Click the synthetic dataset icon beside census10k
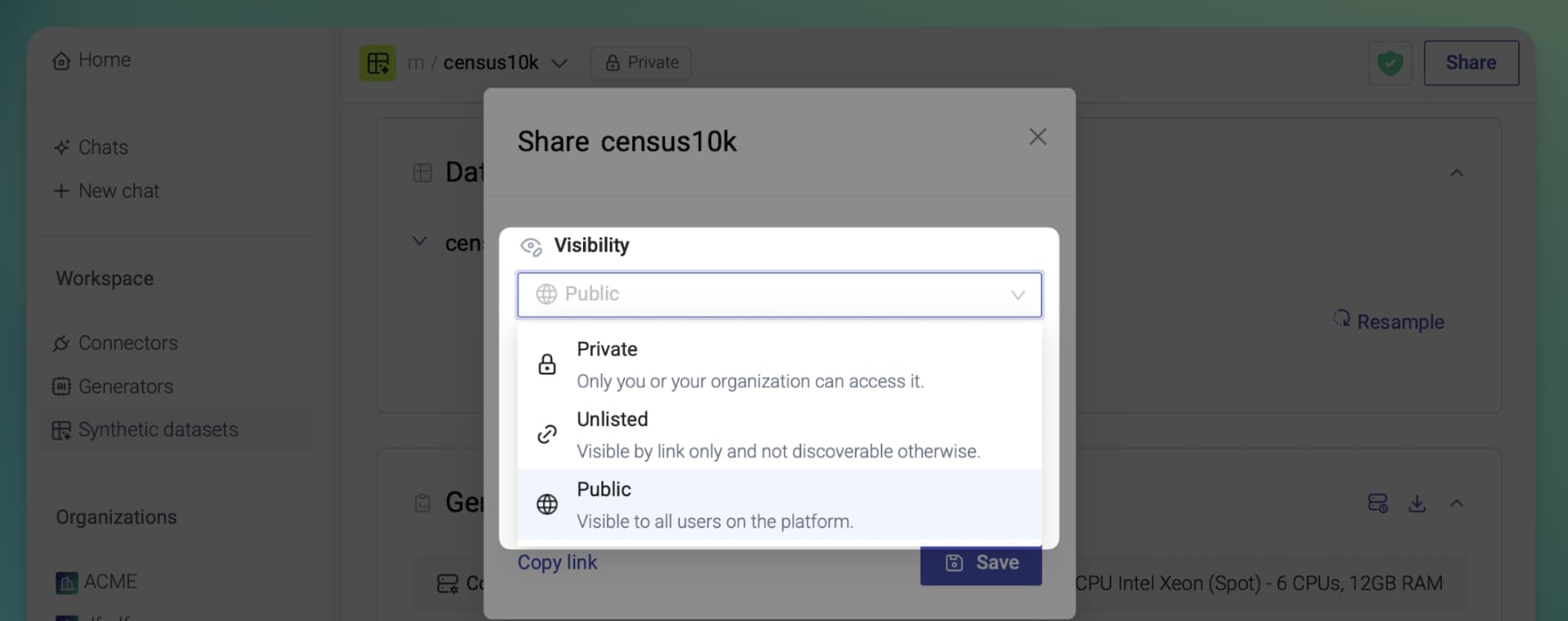 (x=378, y=63)
